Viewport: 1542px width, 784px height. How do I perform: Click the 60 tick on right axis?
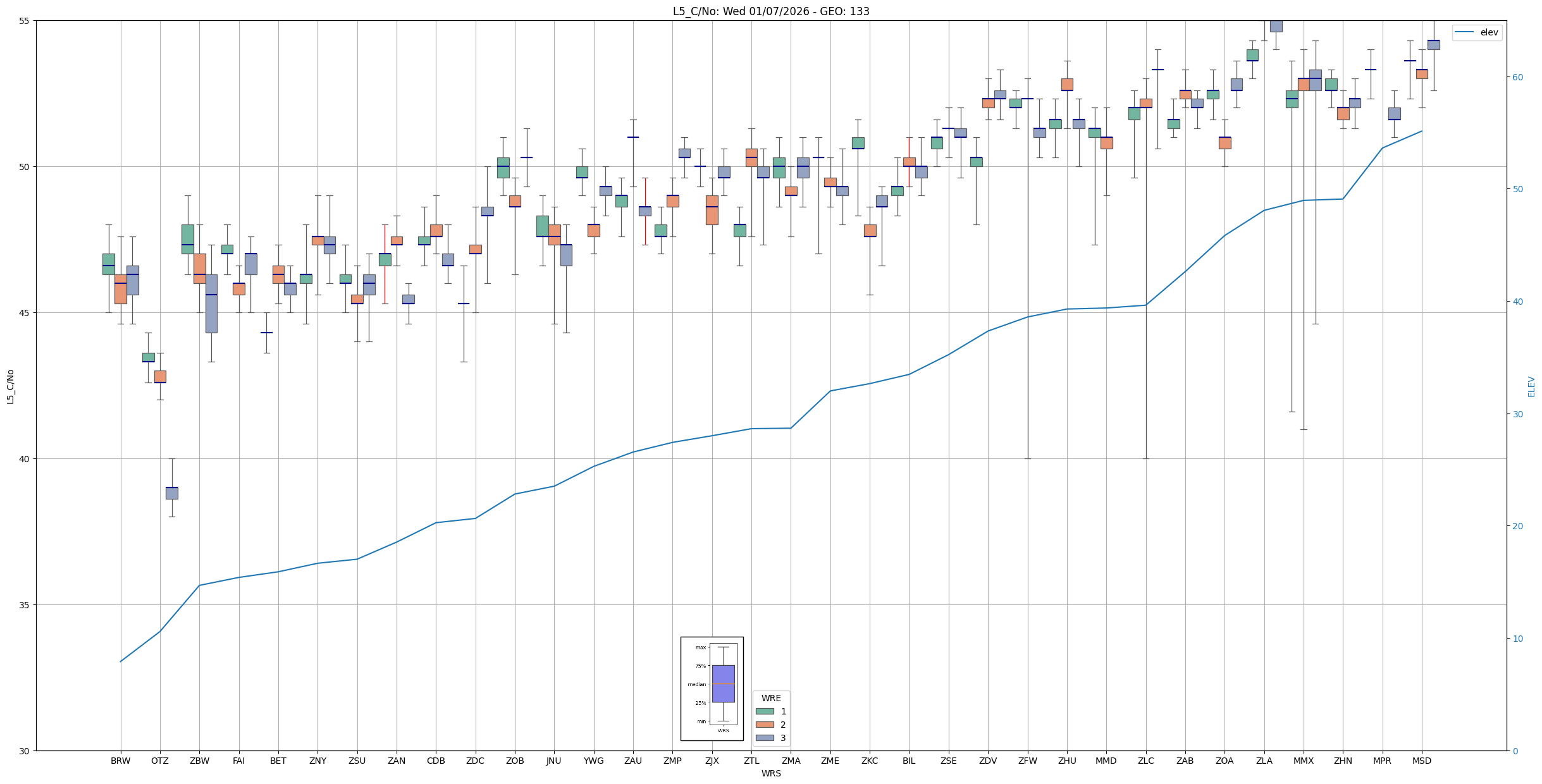pyautogui.click(x=1517, y=77)
